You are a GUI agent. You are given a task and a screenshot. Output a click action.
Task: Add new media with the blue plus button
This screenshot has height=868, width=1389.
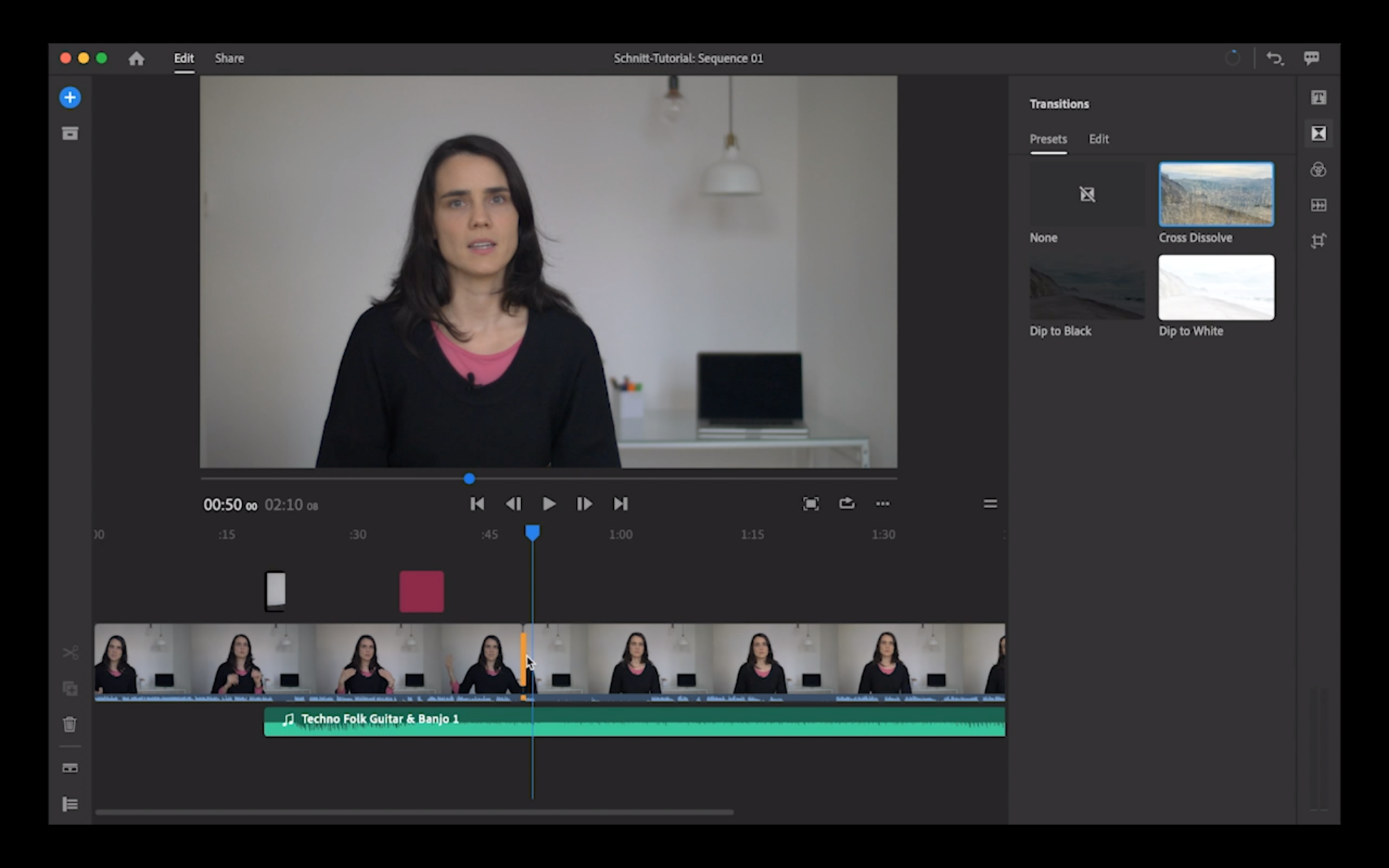click(x=69, y=97)
